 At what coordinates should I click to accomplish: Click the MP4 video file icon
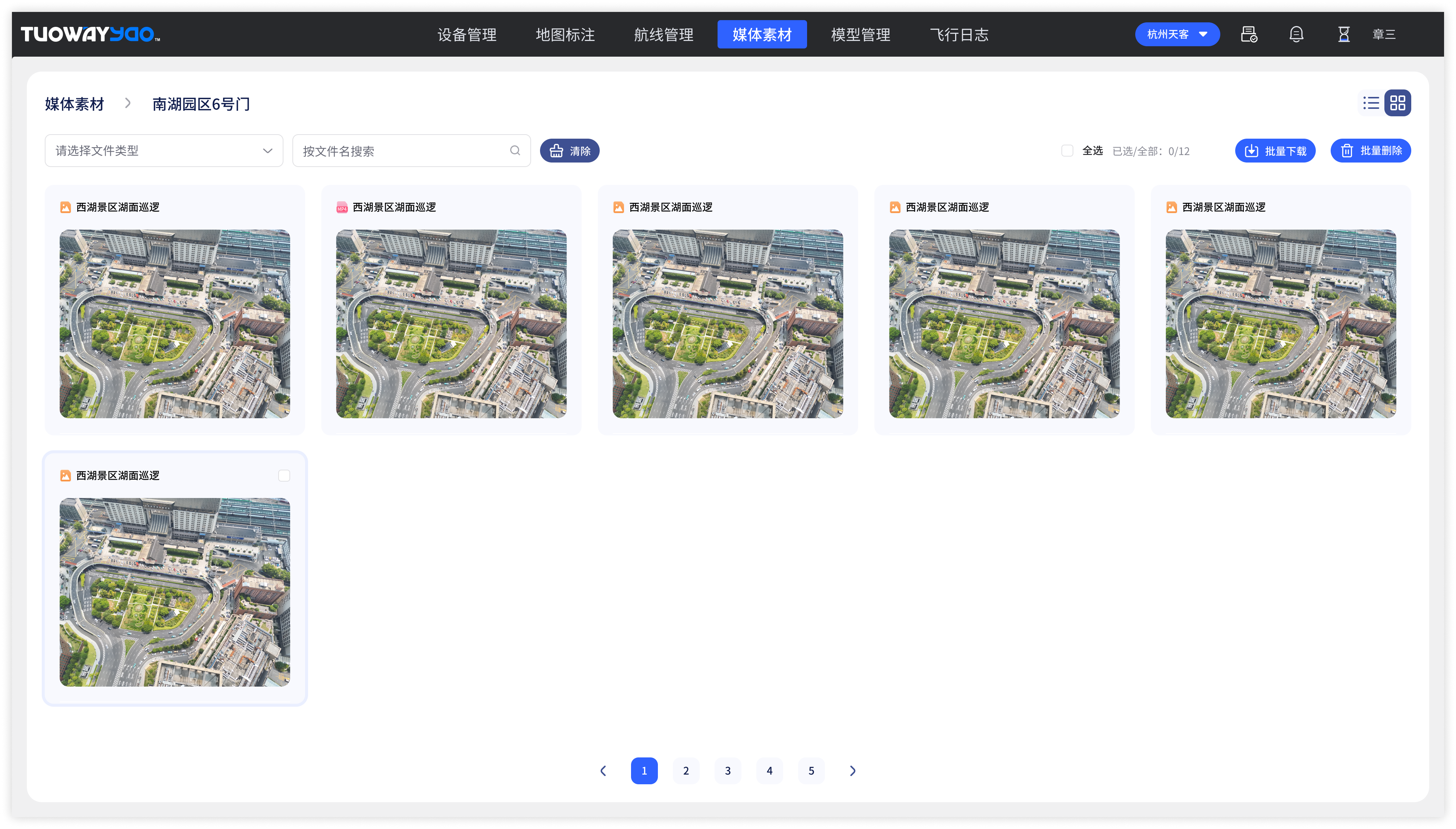click(342, 207)
